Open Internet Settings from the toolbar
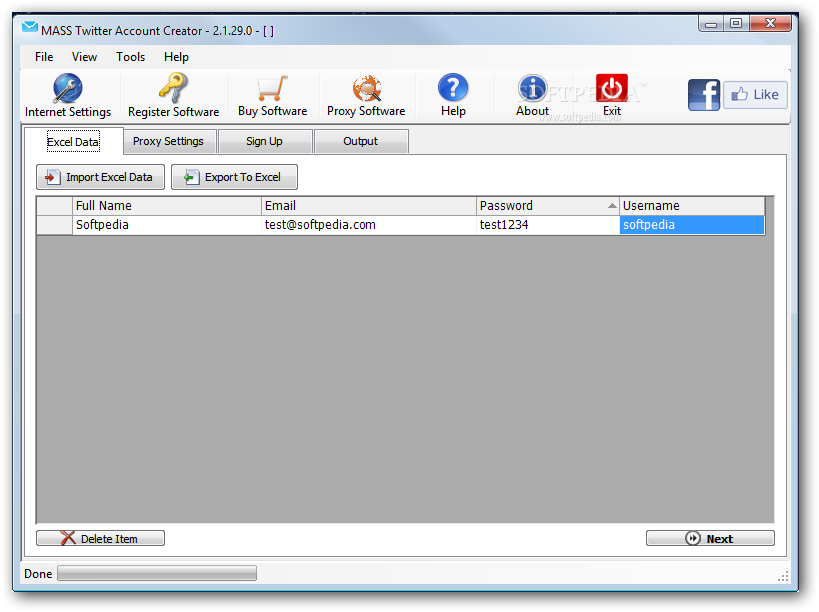 (68, 96)
